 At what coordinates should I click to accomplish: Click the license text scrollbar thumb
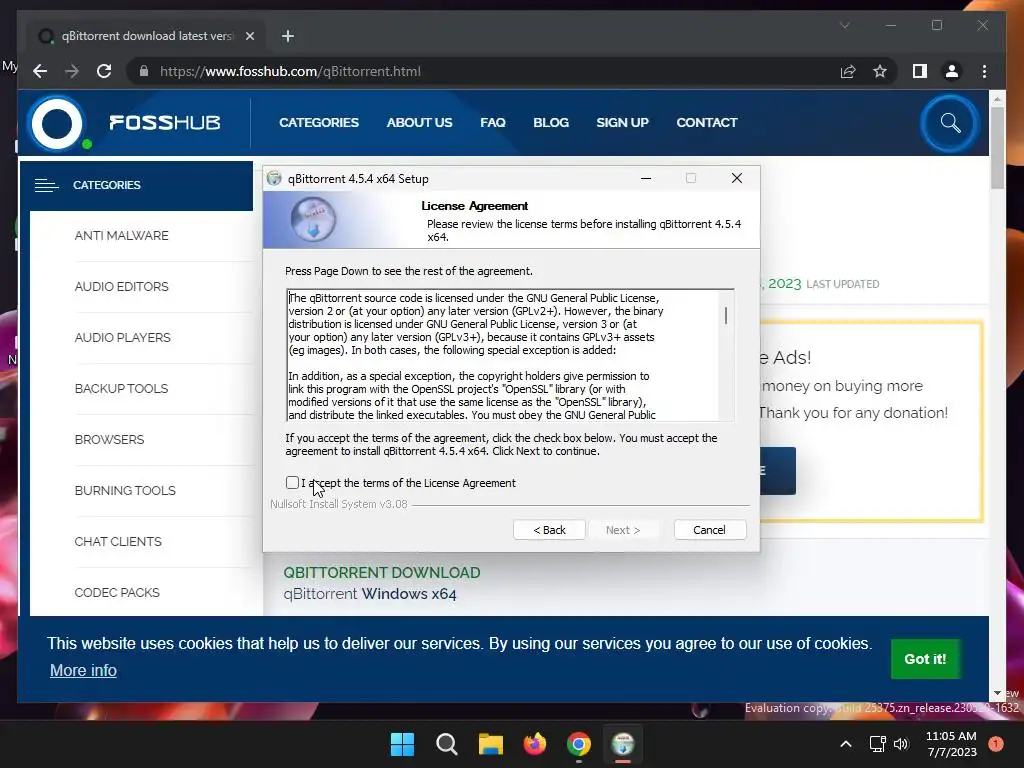tap(726, 316)
